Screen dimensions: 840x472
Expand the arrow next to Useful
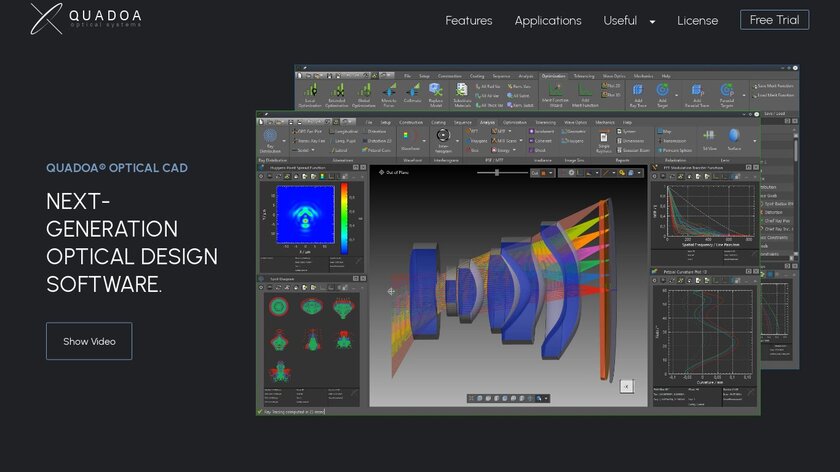pyautogui.click(x=652, y=22)
